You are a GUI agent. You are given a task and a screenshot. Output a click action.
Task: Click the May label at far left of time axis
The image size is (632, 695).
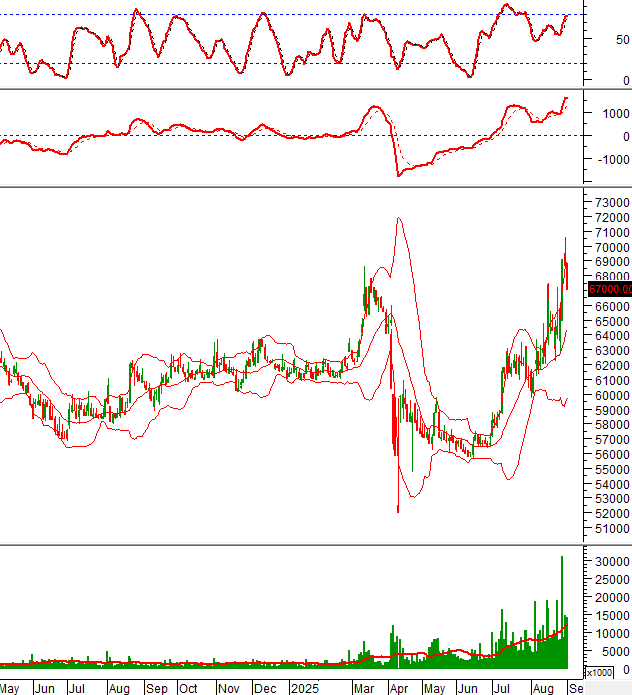point(10,689)
